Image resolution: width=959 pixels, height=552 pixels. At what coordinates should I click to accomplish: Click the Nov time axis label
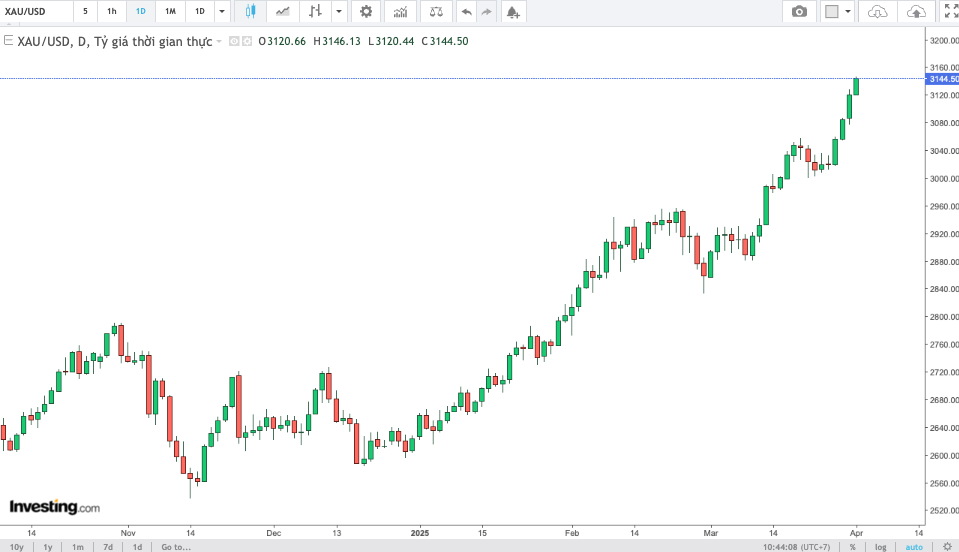(128, 533)
